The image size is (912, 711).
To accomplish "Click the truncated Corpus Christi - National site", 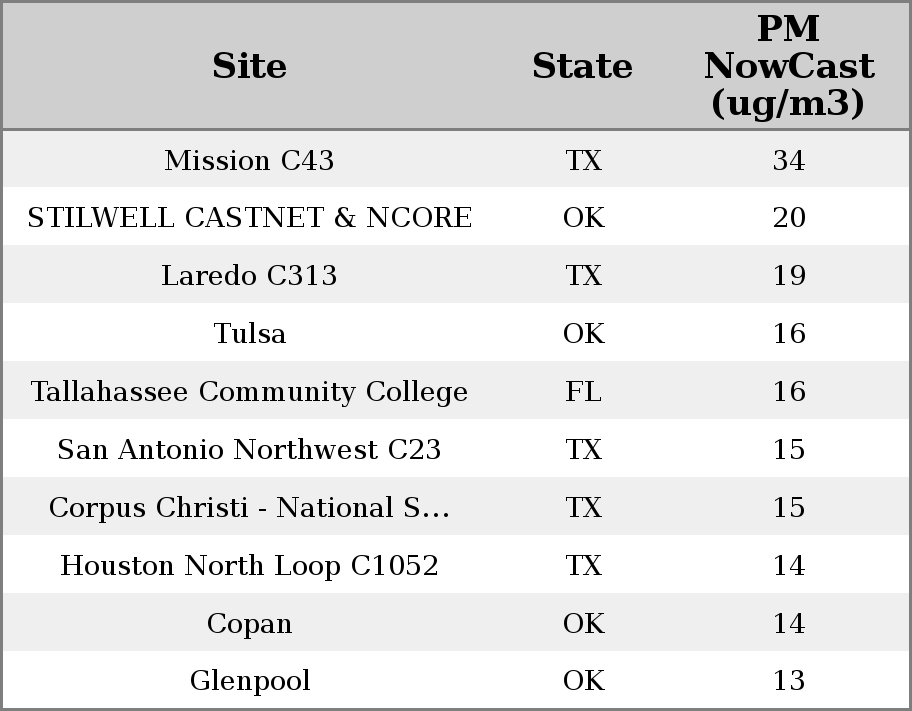I will coord(249,507).
